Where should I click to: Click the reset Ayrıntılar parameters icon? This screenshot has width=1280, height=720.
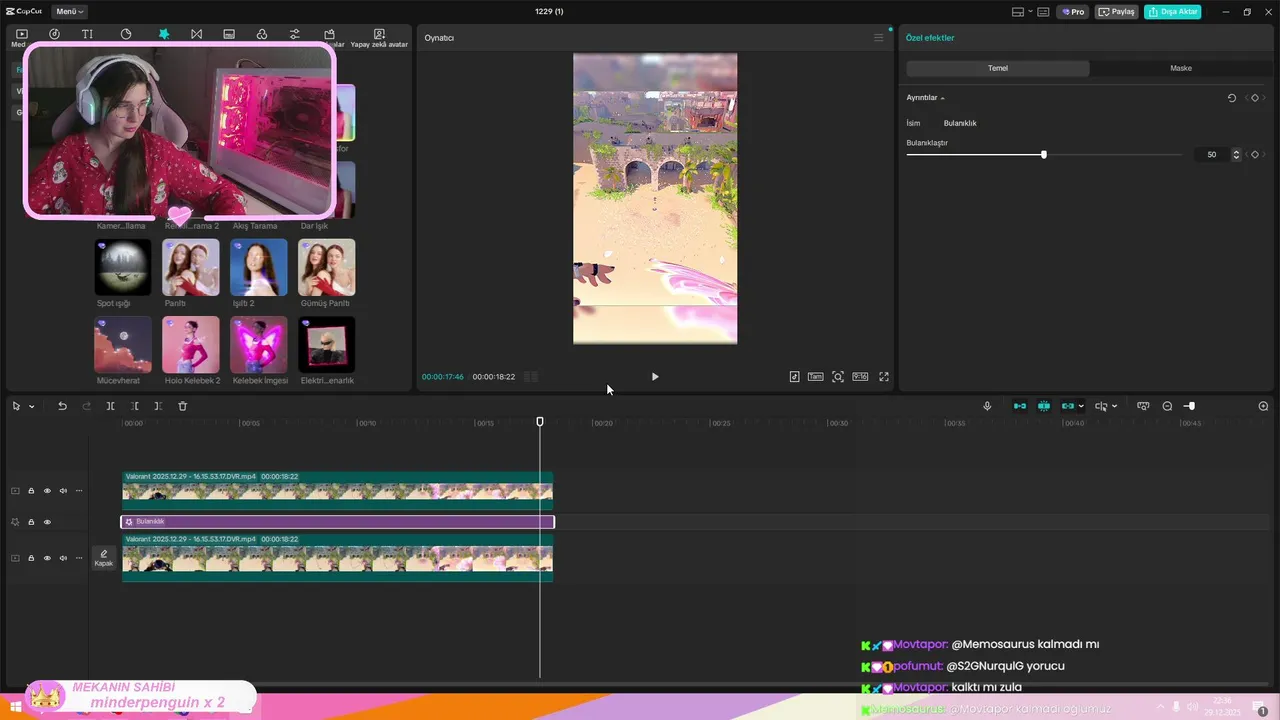(x=1232, y=98)
